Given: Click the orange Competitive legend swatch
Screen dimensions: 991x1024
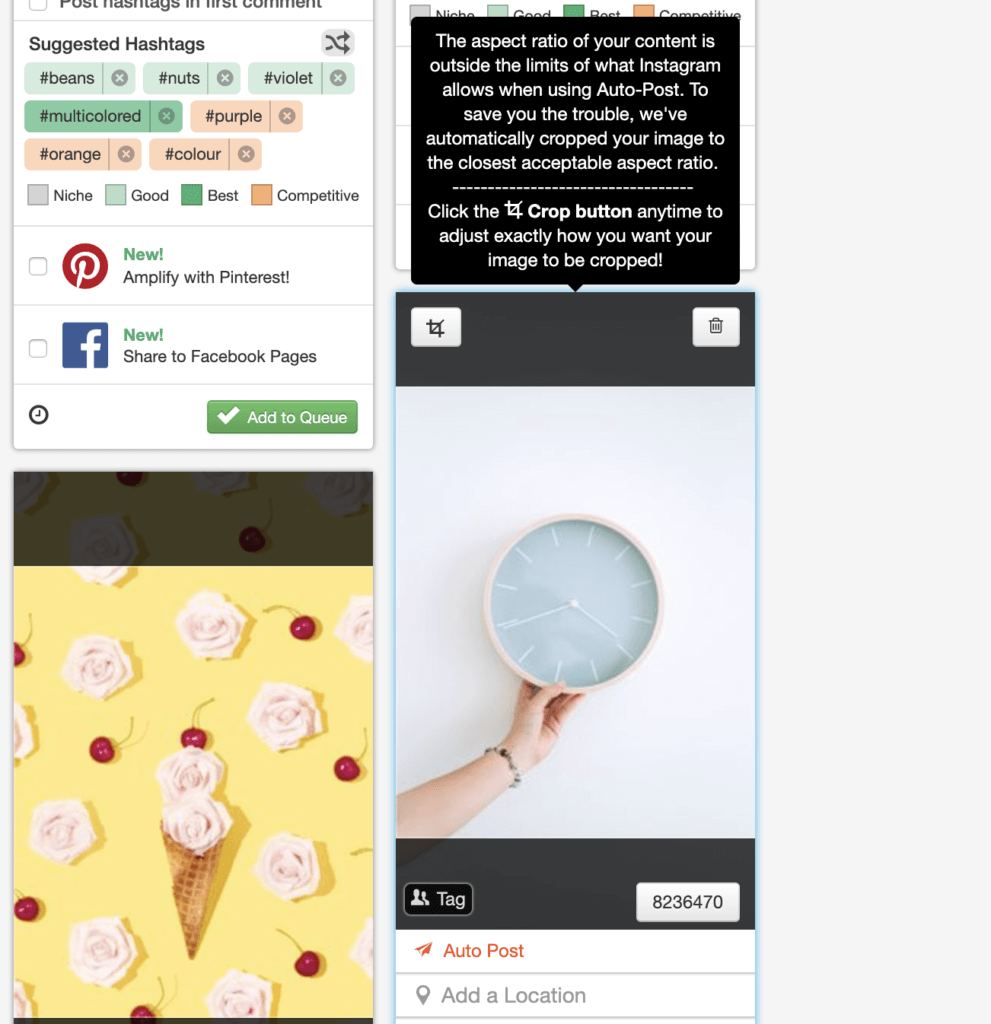Looking at the screenshot, I should [x=261, y=195].
